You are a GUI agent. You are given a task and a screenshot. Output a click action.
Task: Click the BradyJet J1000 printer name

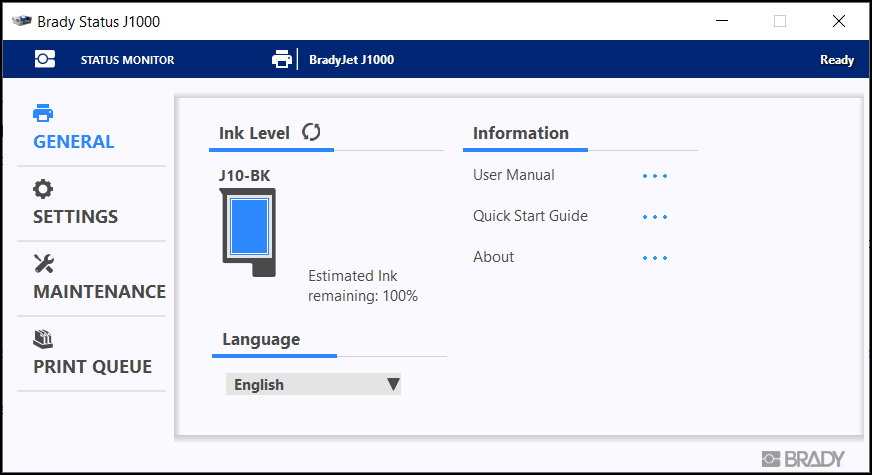pyautogui.click(x=351, y=60)
